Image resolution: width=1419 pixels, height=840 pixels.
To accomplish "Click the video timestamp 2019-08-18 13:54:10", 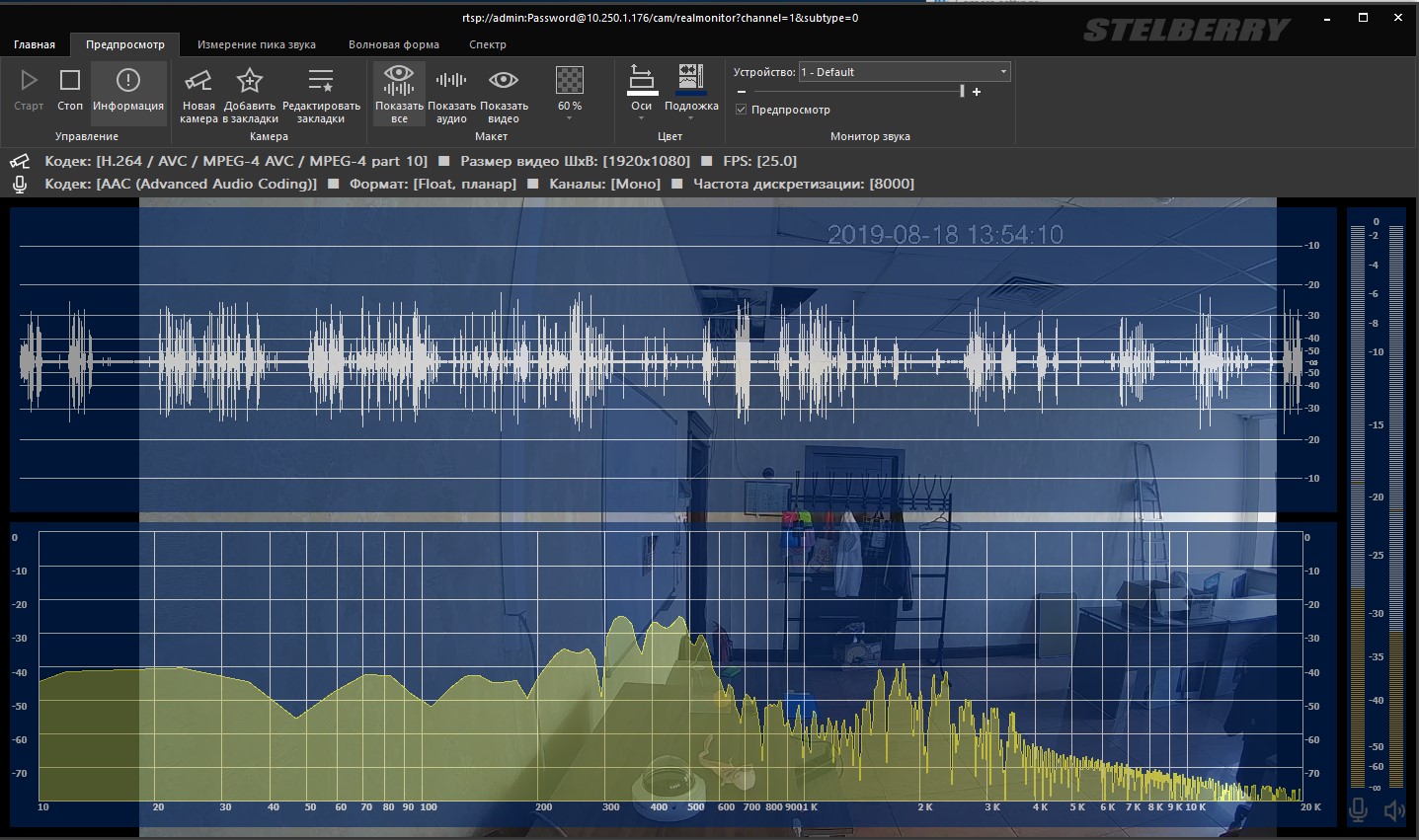I will [945, 235].
